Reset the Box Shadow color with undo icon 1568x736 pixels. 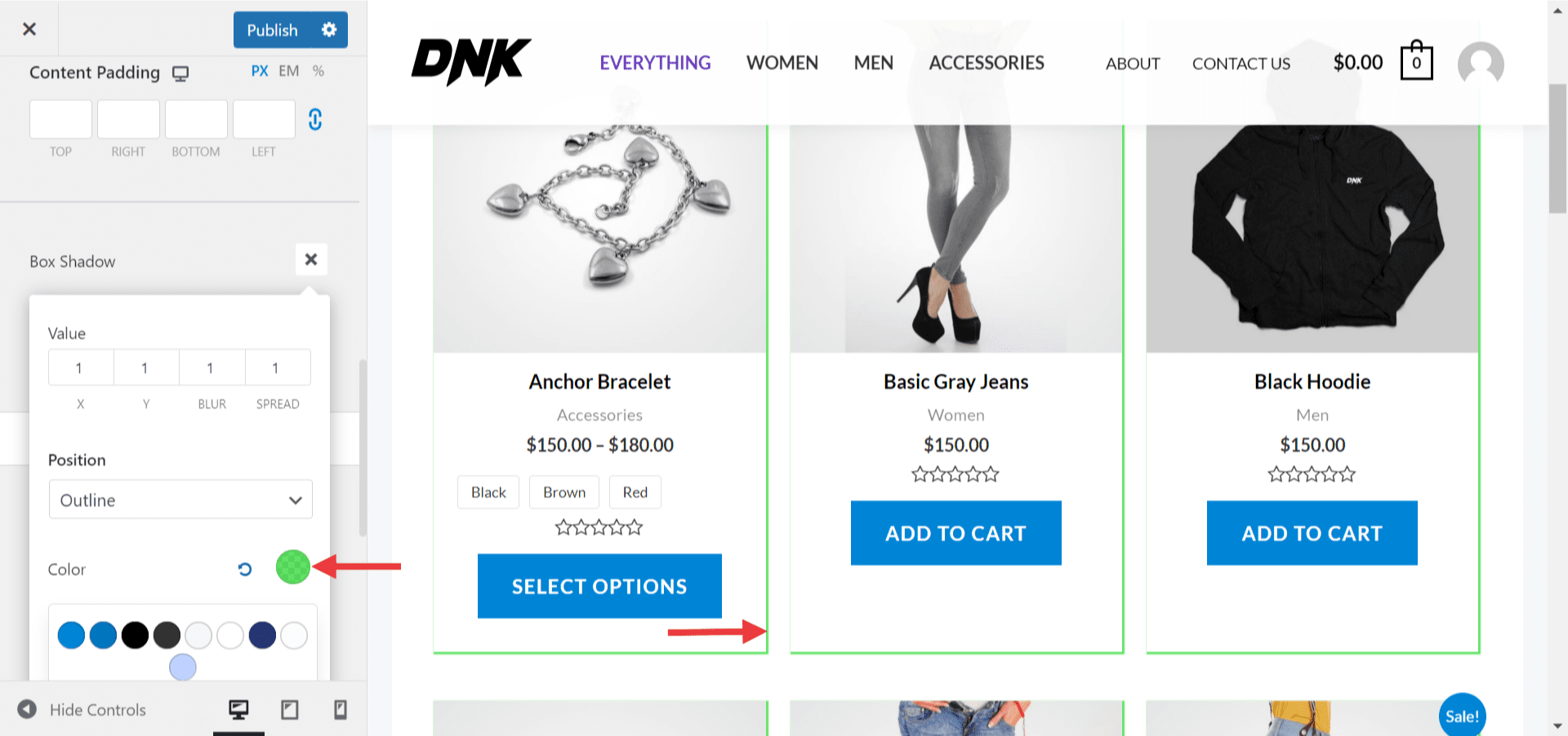point(244,569)
